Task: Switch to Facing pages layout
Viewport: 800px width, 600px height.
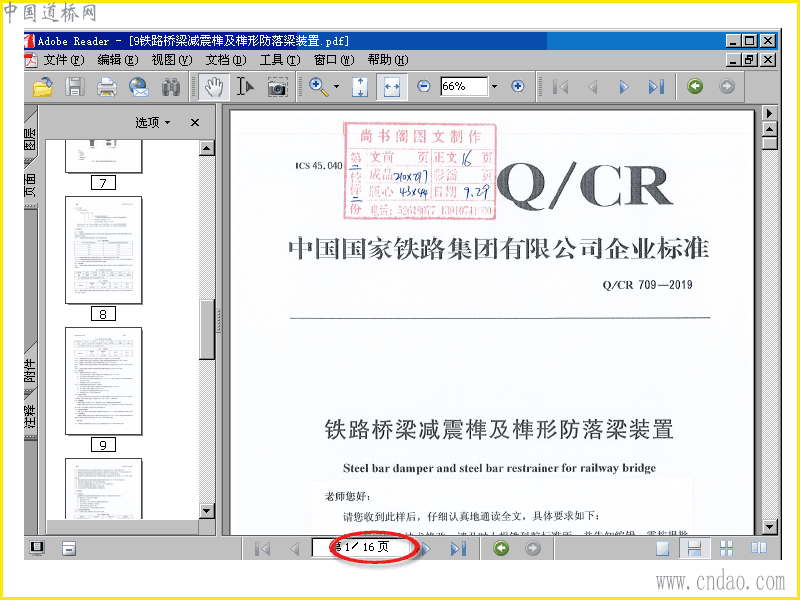Action: click(x=759, y=548)
